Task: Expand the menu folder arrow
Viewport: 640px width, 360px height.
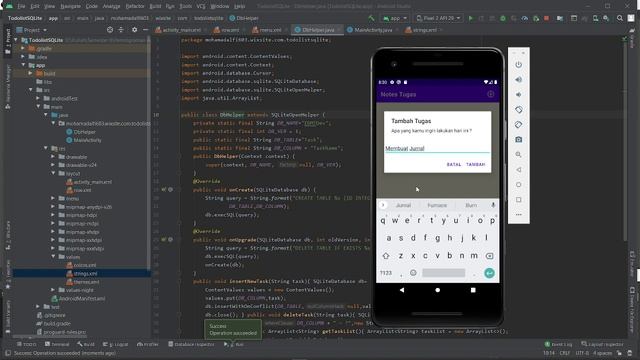Action: click(x=53, y=198)
